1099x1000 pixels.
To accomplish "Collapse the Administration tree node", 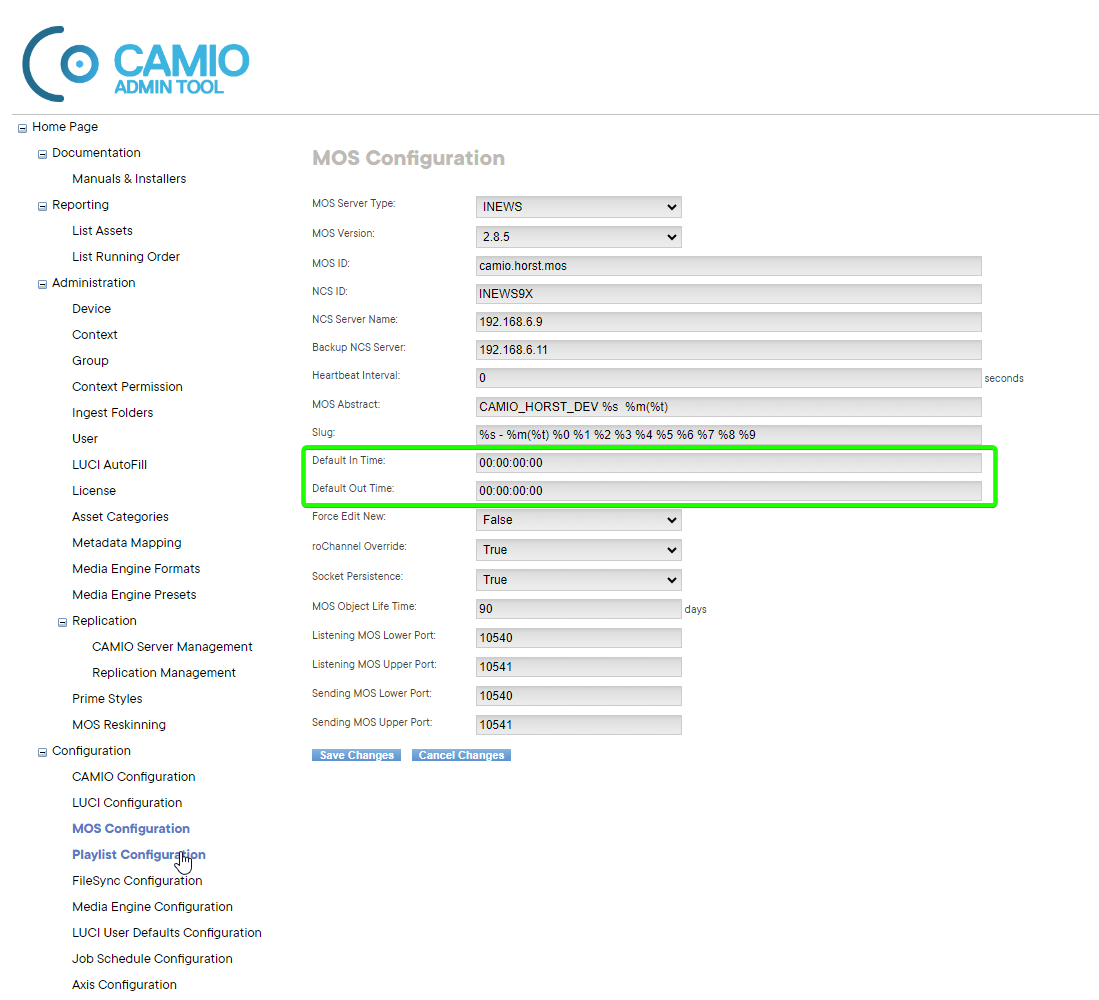I will point(42,284).
